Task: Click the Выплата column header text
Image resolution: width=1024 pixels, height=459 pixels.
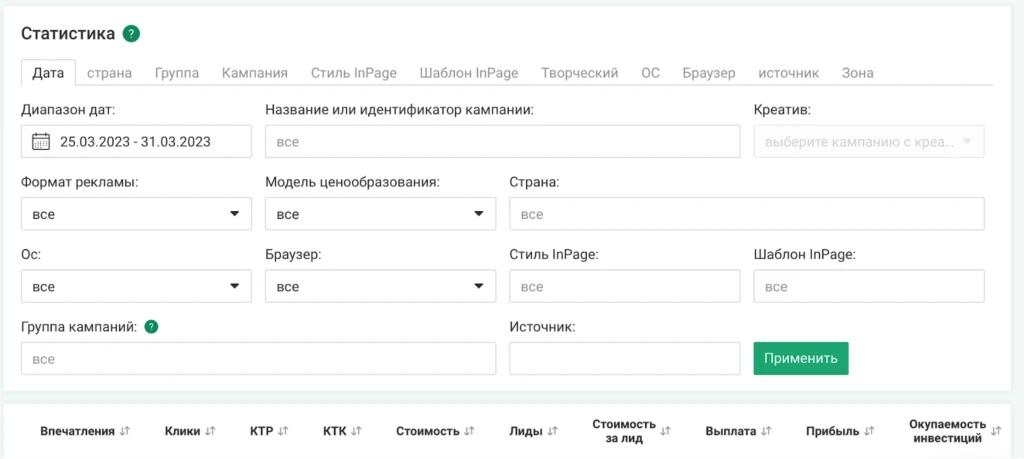Action: click(731, 432)
